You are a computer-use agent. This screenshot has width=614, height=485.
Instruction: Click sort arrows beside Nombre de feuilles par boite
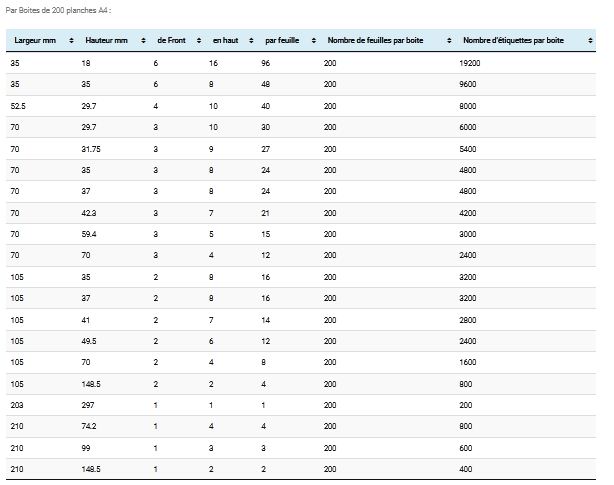coord(447,40)
